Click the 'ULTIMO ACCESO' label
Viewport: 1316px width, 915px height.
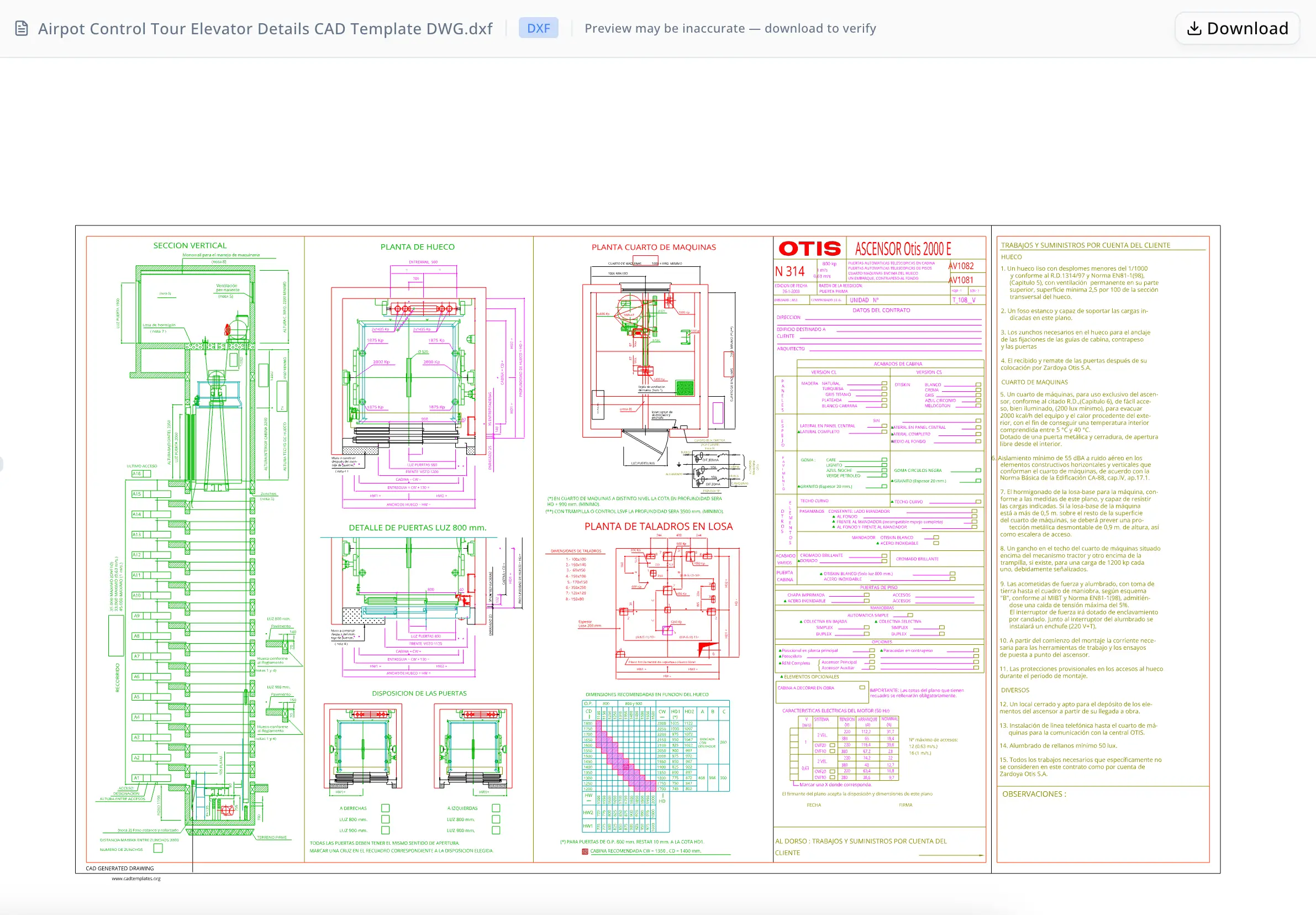tap(141, 466)
